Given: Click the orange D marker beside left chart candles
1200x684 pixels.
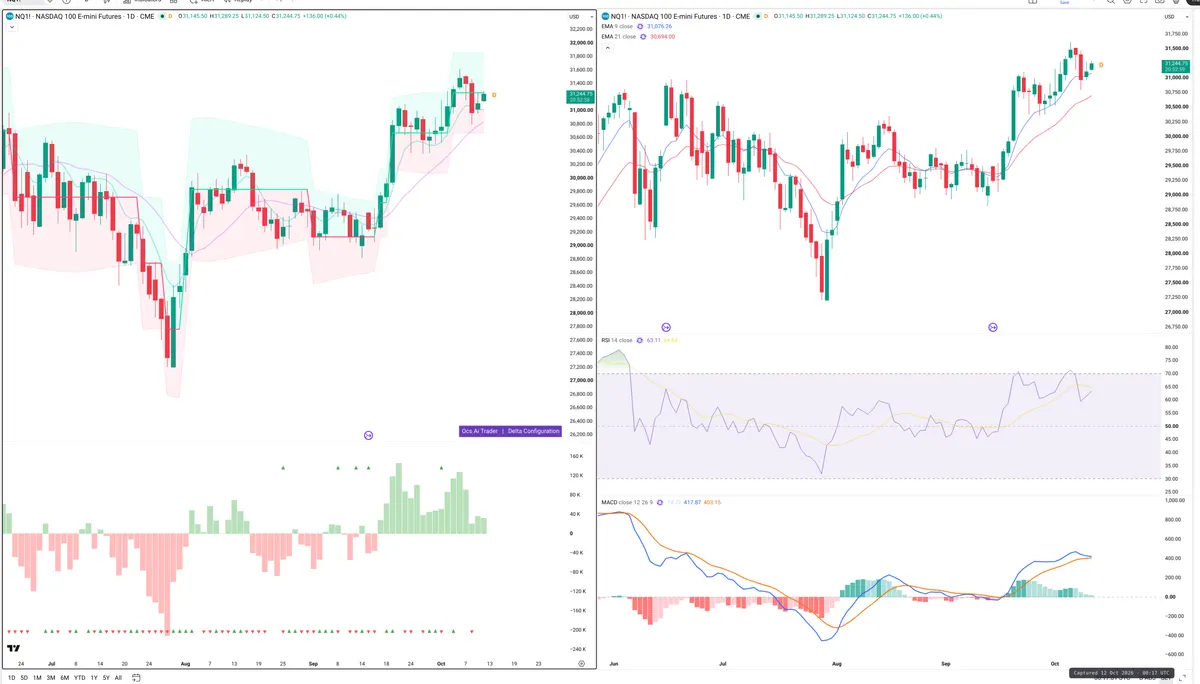Looking at the screenshot, I should point(494,95).
